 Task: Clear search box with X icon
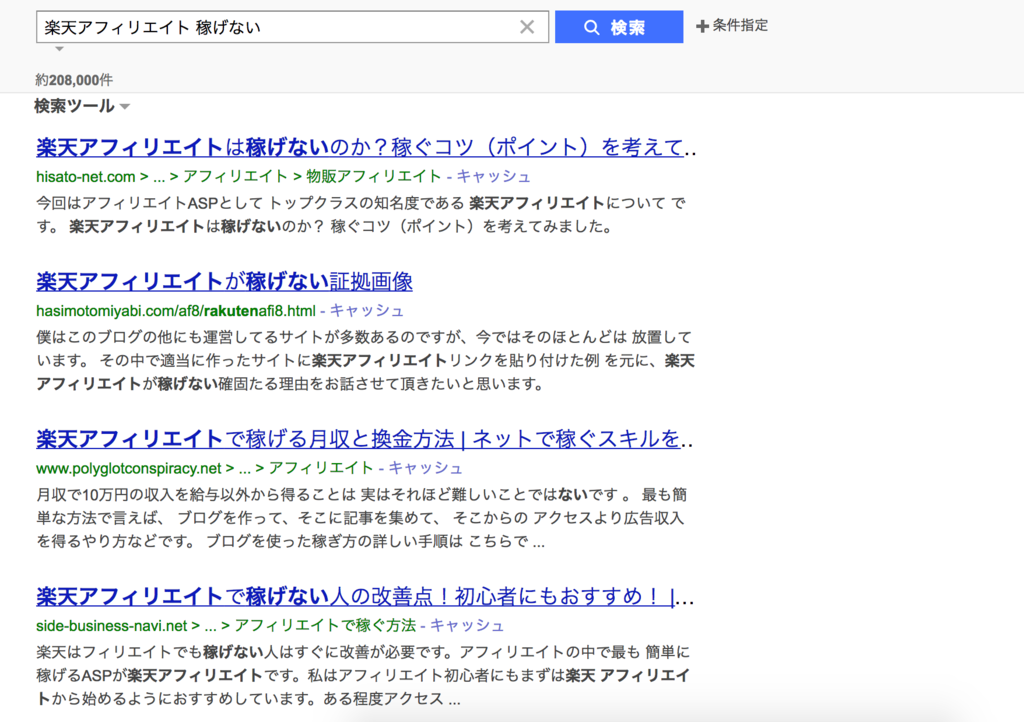(x=527, y=27)
